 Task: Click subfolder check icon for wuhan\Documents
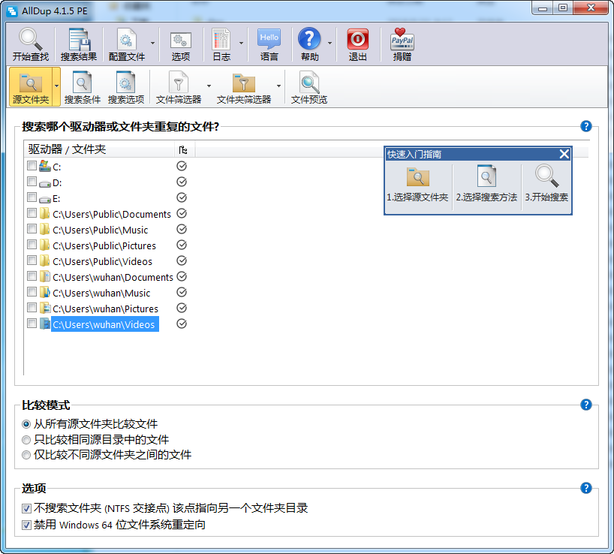181,276
